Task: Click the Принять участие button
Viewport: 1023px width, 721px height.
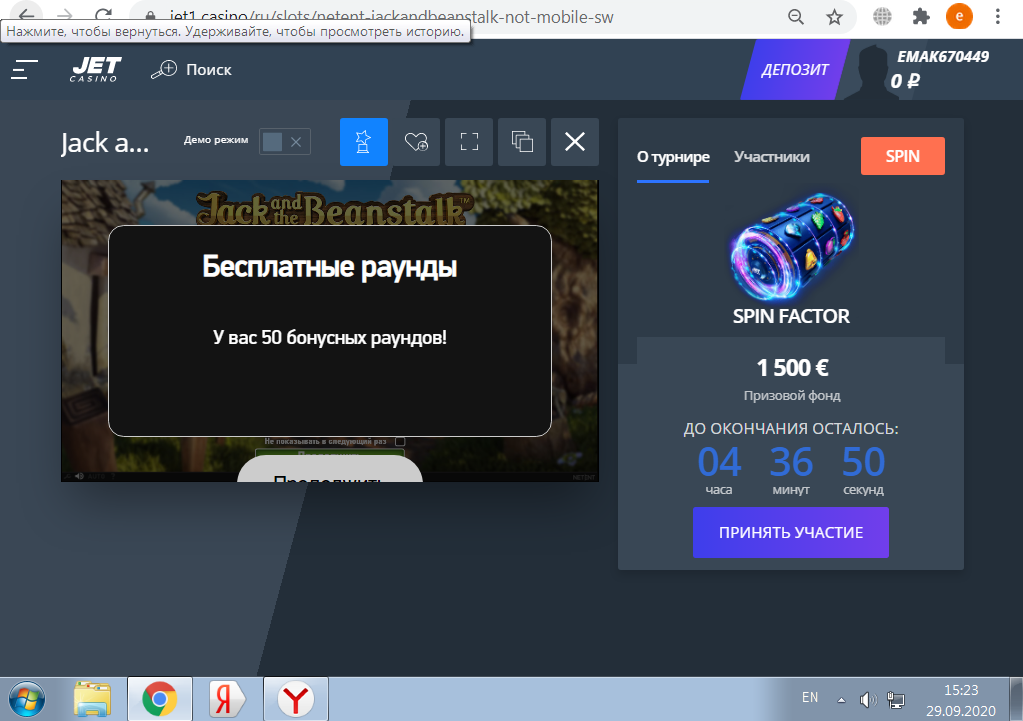Action: coord(790,532)
